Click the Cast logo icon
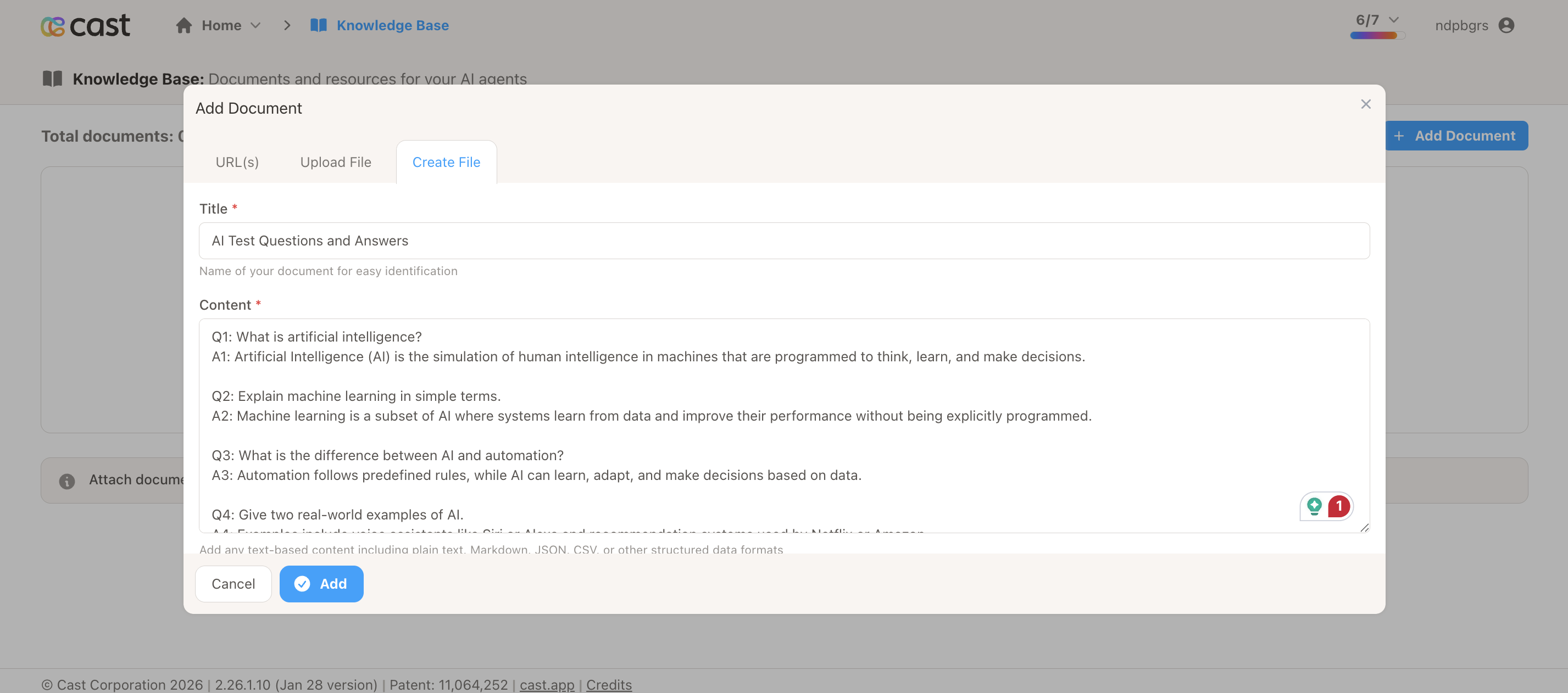The image size is (1568, 693). click(53, 26)
